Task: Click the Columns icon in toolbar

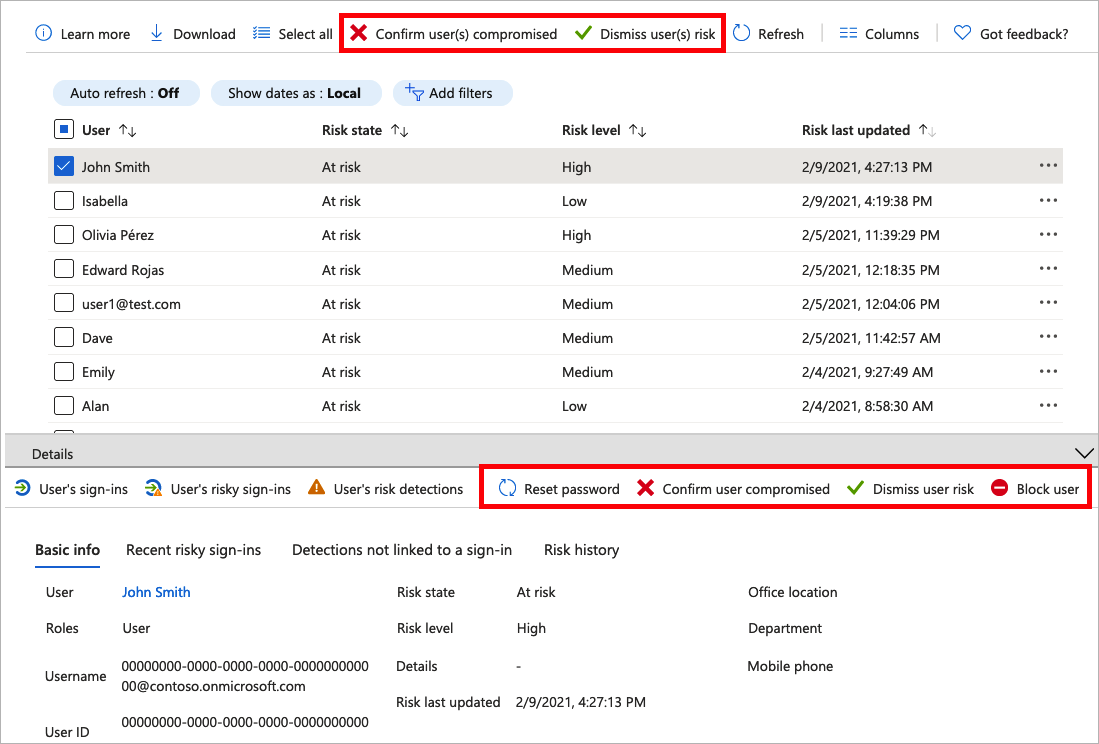Action: pyautogui.click(x=848, y=33)
